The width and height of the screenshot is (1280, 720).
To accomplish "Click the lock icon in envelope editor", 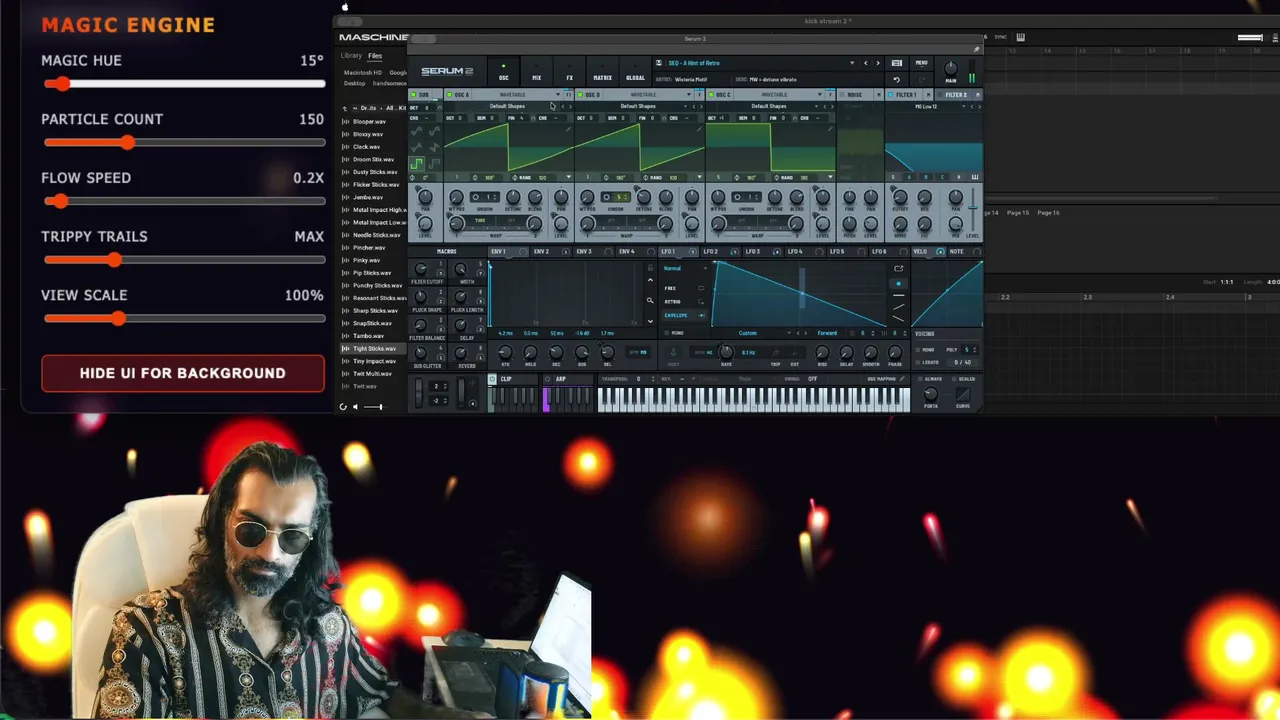I will tap(650, 268).
